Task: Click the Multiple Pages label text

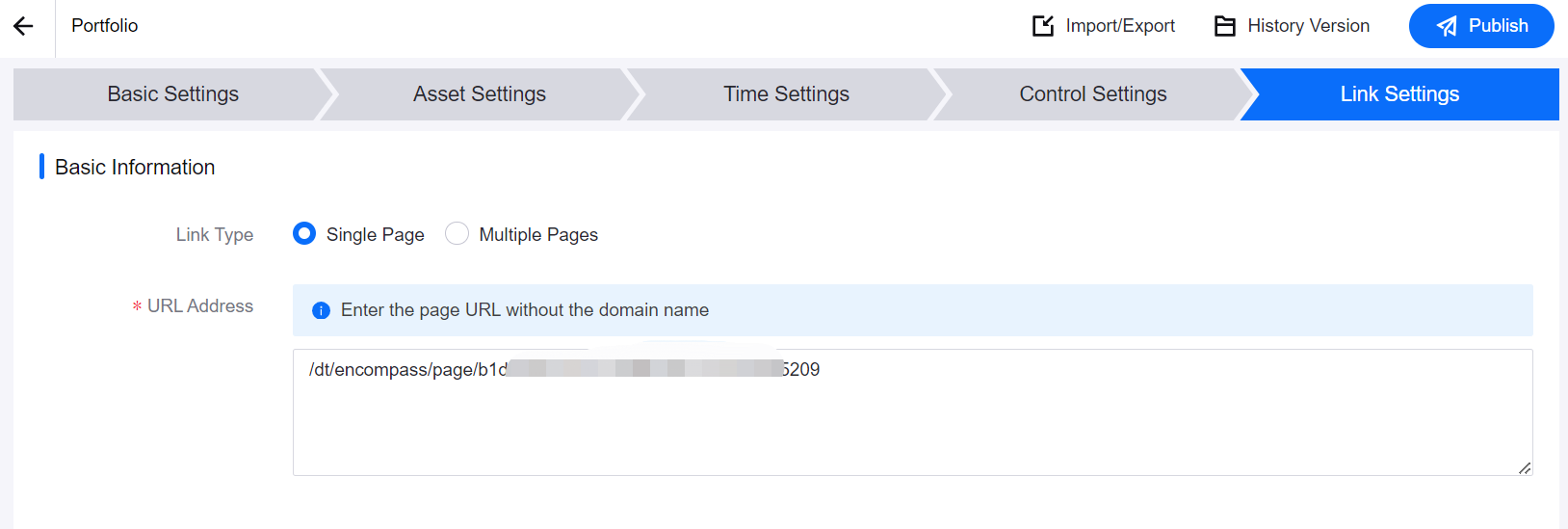Action: point(538,235)
